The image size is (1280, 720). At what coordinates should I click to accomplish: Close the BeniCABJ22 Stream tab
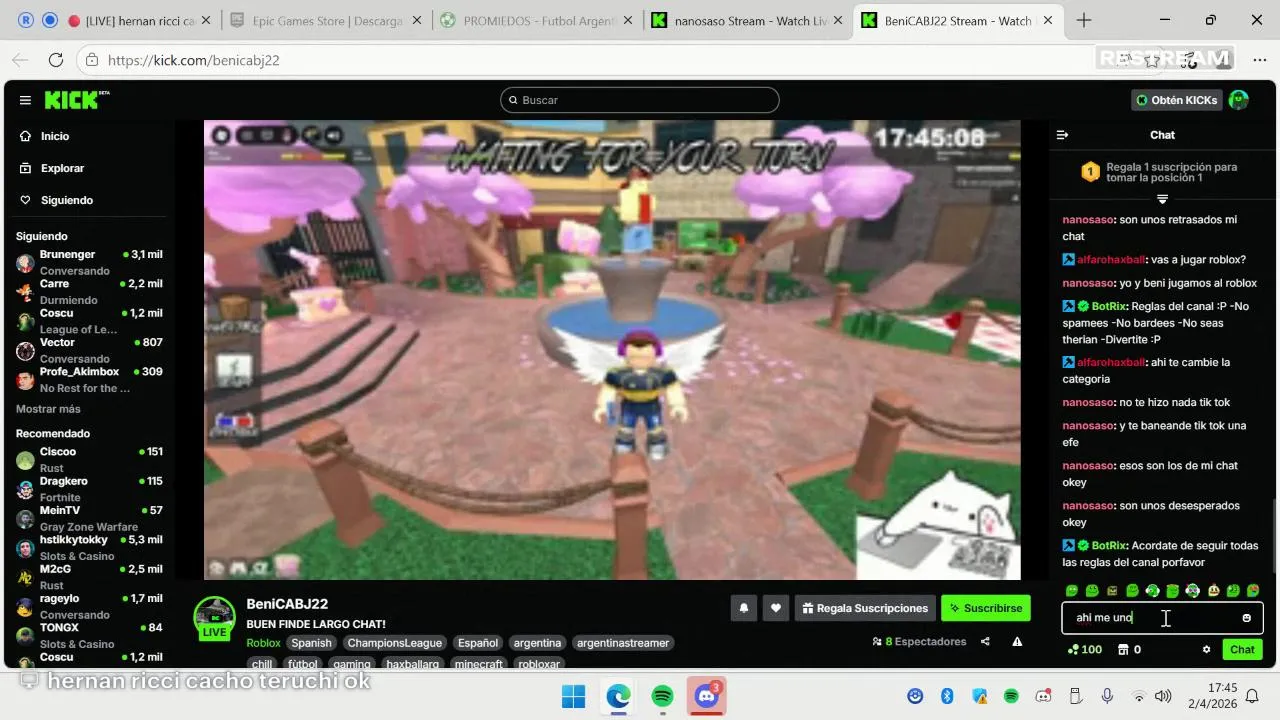point(1049,20)
